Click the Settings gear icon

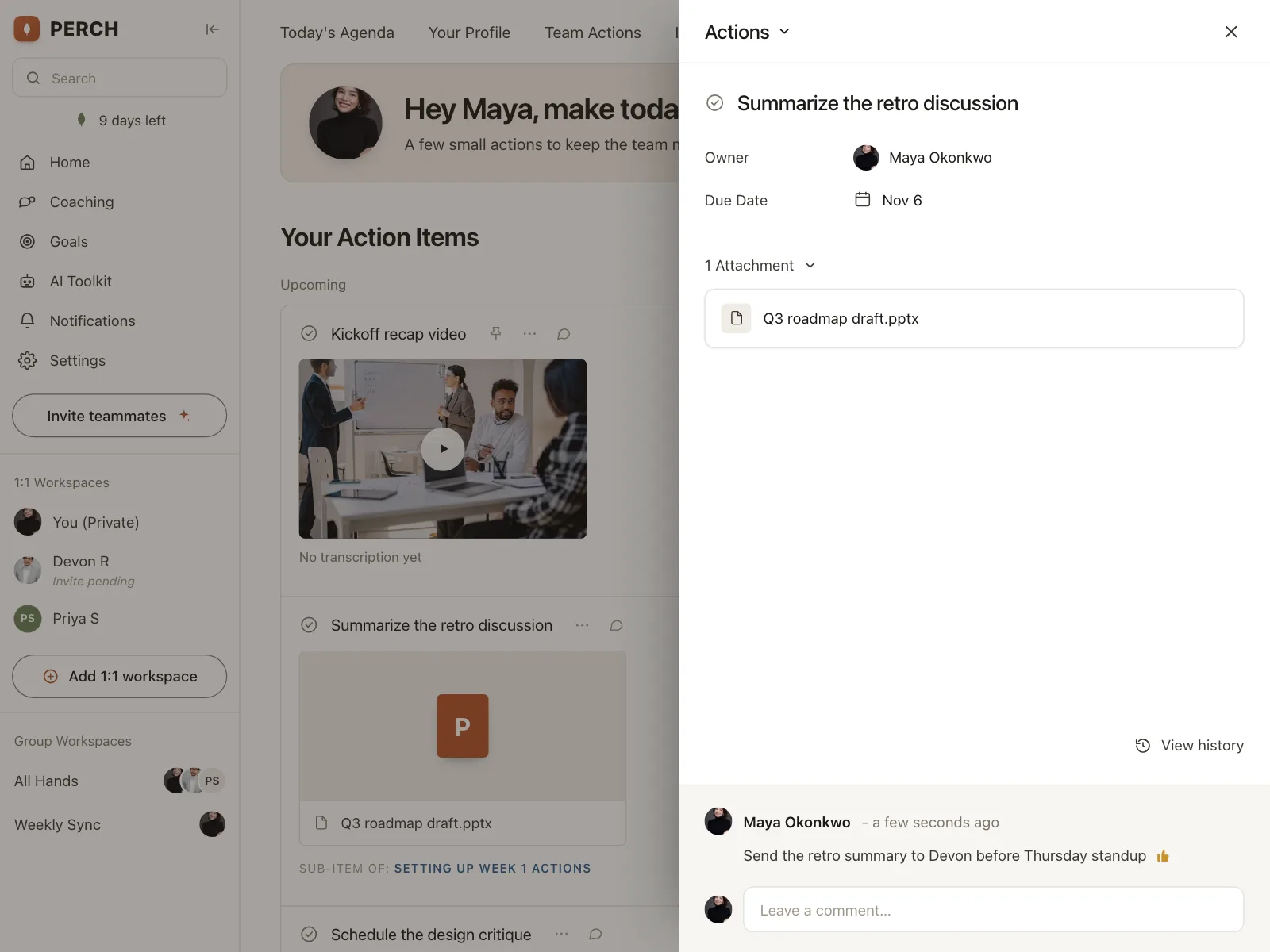click(27, 360)
